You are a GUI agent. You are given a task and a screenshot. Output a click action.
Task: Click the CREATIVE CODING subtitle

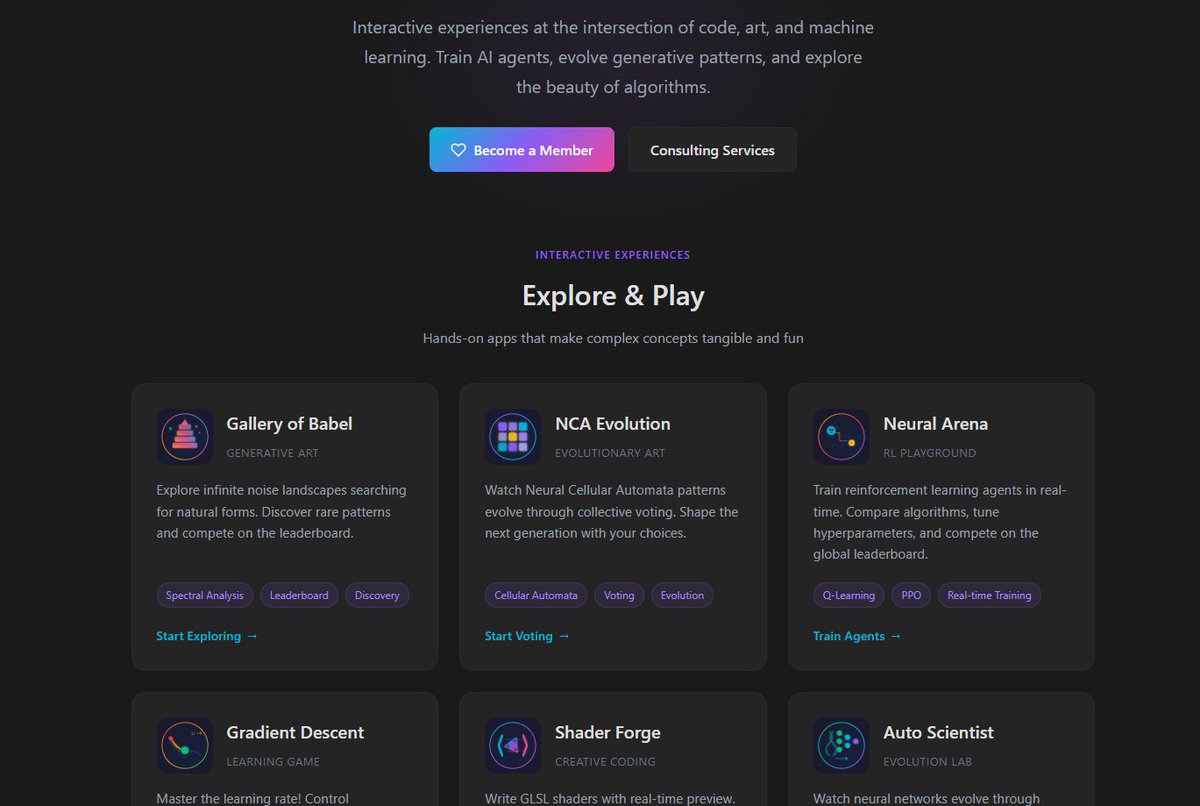coord(605,762)
